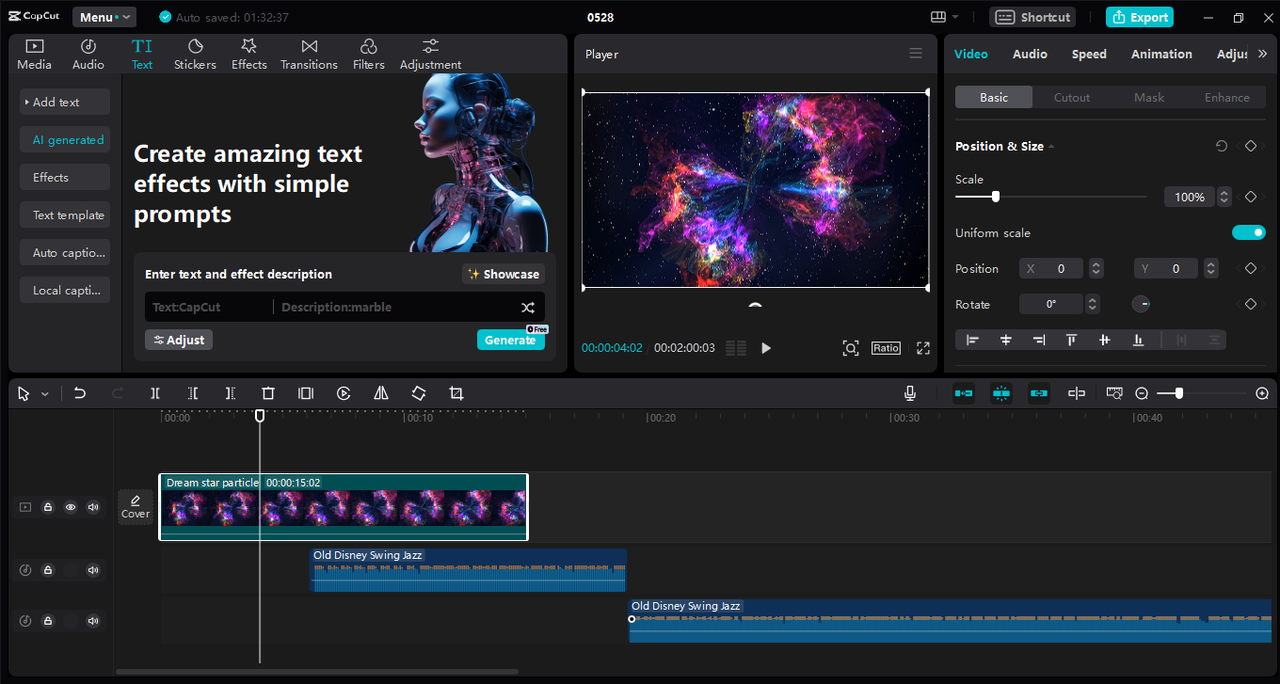Viewport: 1280px width, 684px height.
Task: Click the Adjust button
Action: coord(179,340)
